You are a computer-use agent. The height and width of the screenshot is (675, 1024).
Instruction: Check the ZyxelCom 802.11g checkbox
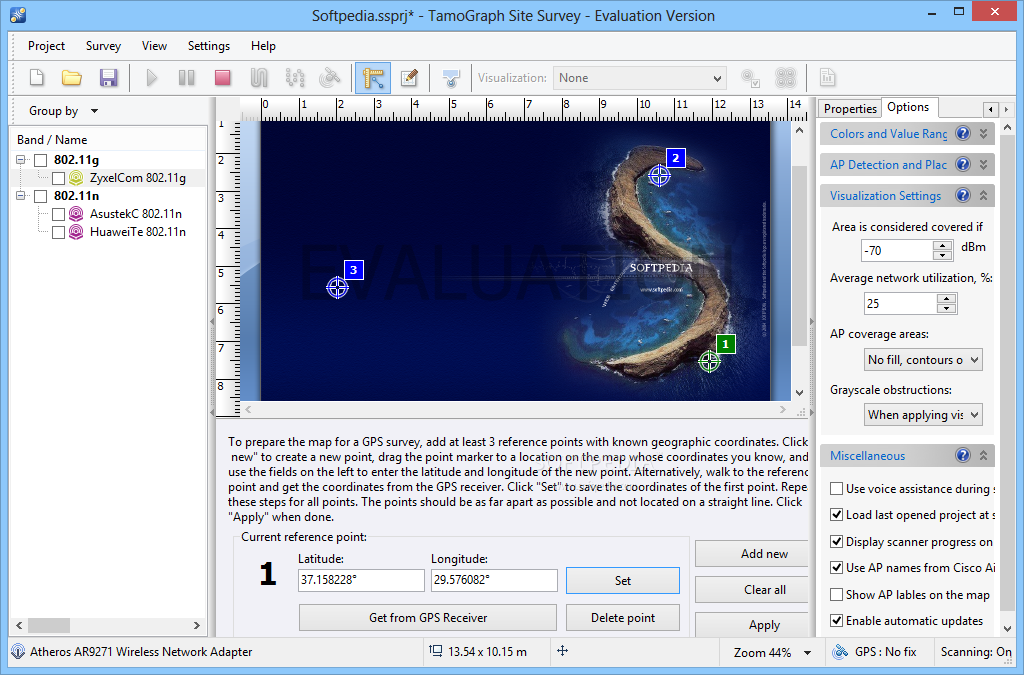[58, 178]
